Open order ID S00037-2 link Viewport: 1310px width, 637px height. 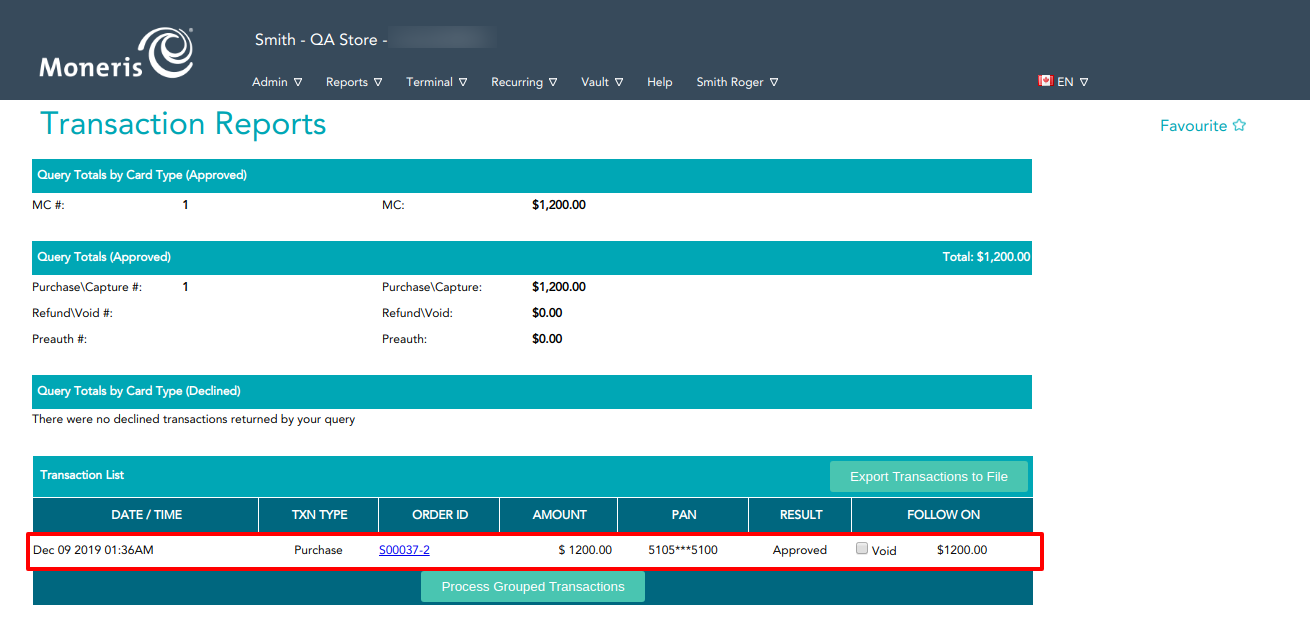click(404, 550)
